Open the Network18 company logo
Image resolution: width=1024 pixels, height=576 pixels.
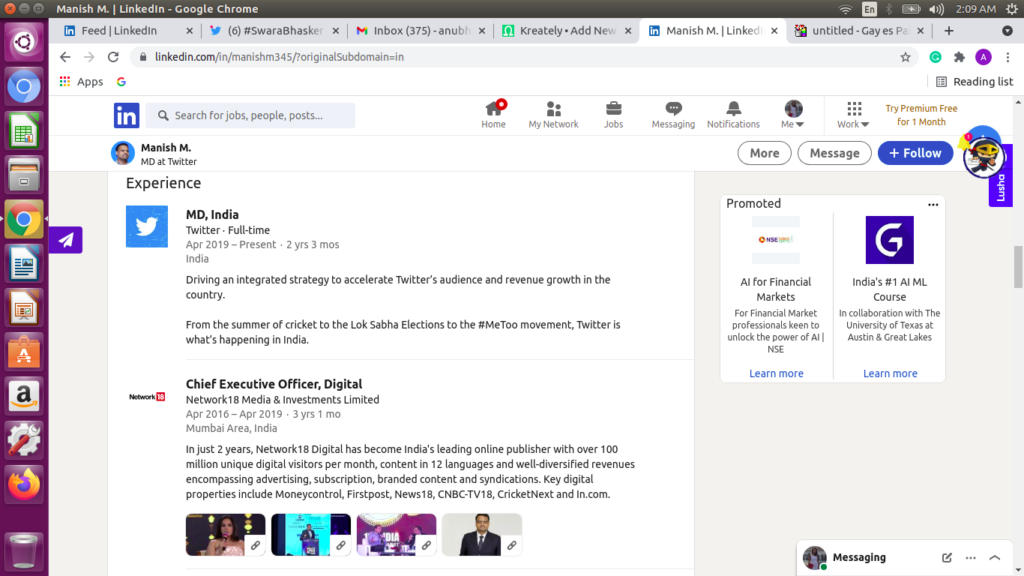pyautogui.click(x=147, y=396)
